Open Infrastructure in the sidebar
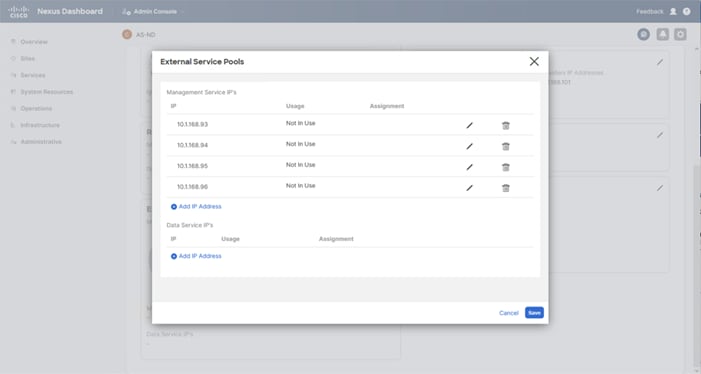 (x=40, y=125)
